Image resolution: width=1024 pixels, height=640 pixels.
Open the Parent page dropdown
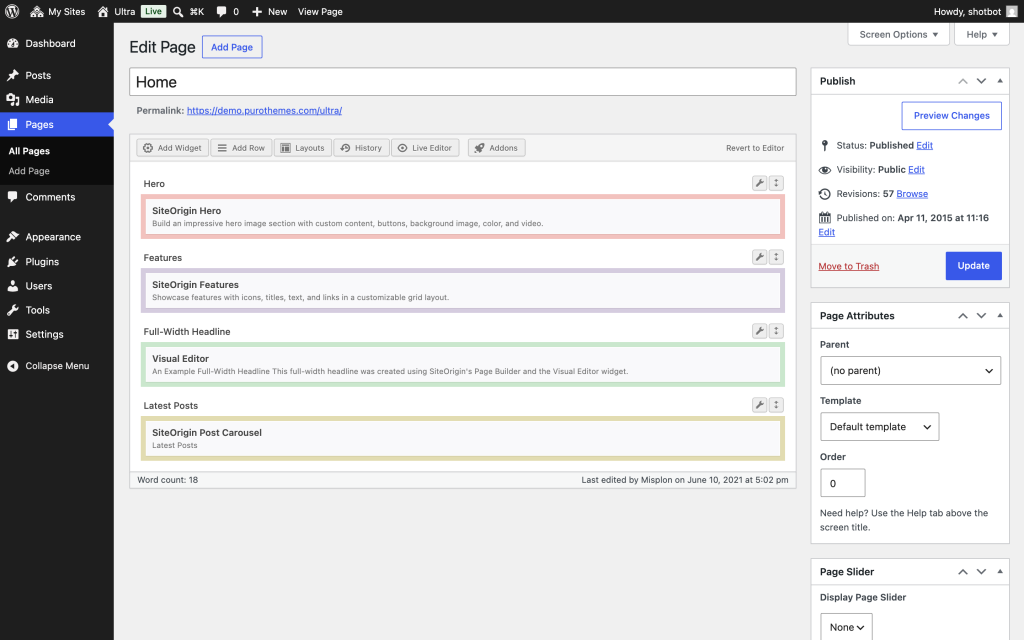(910, 370)
